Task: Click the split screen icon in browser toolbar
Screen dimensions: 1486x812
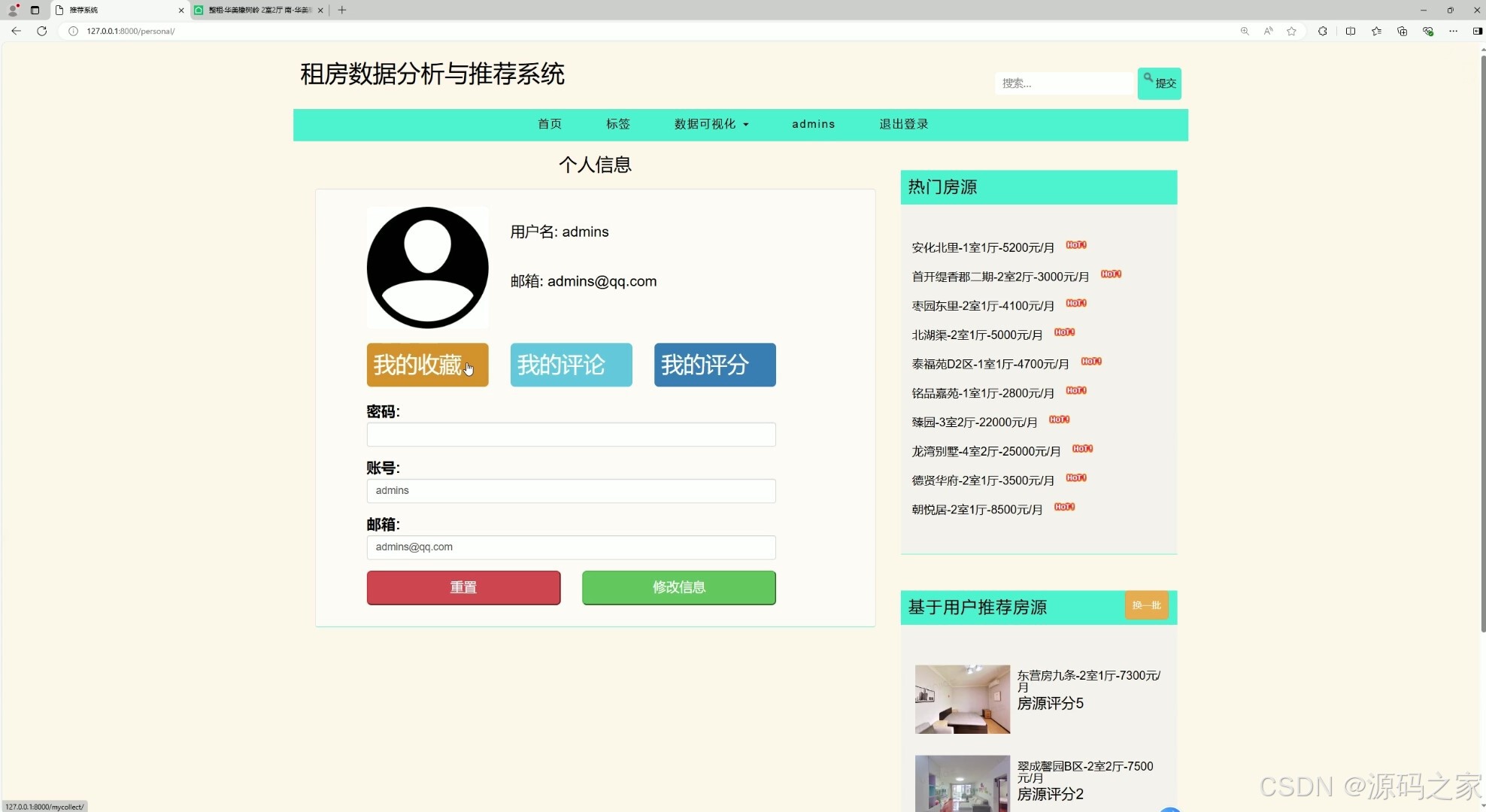Action: tap(1351, 31)
